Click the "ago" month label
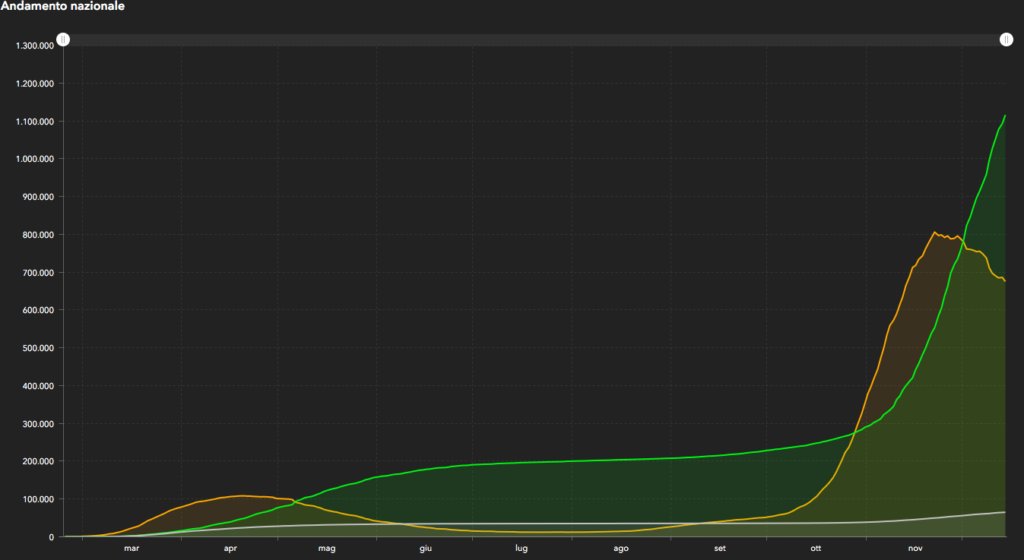Screen dimensions: 1024x560 click(x=621, y=549)
